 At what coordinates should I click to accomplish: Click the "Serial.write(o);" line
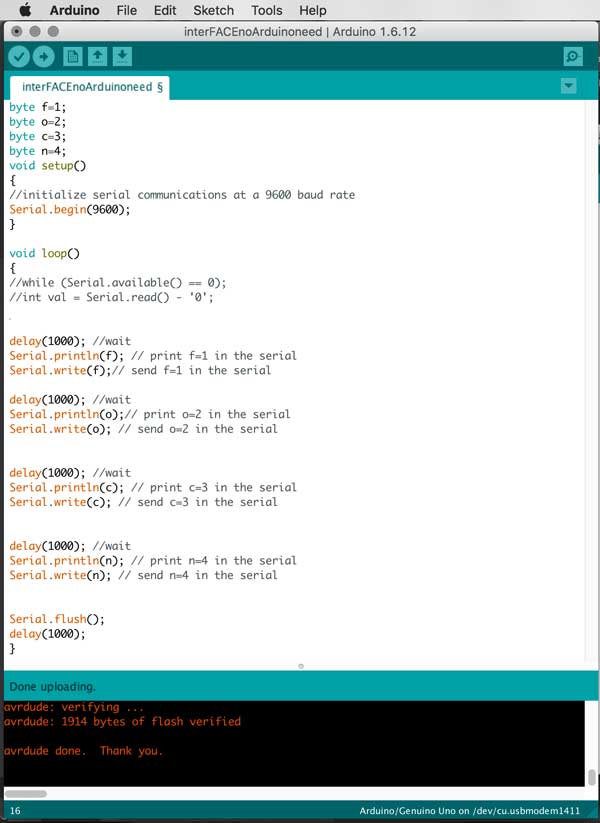coord(143,429)
